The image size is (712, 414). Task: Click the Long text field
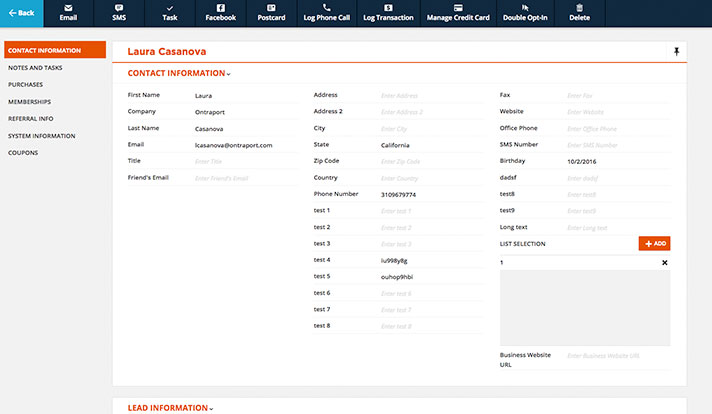[618, 228]
